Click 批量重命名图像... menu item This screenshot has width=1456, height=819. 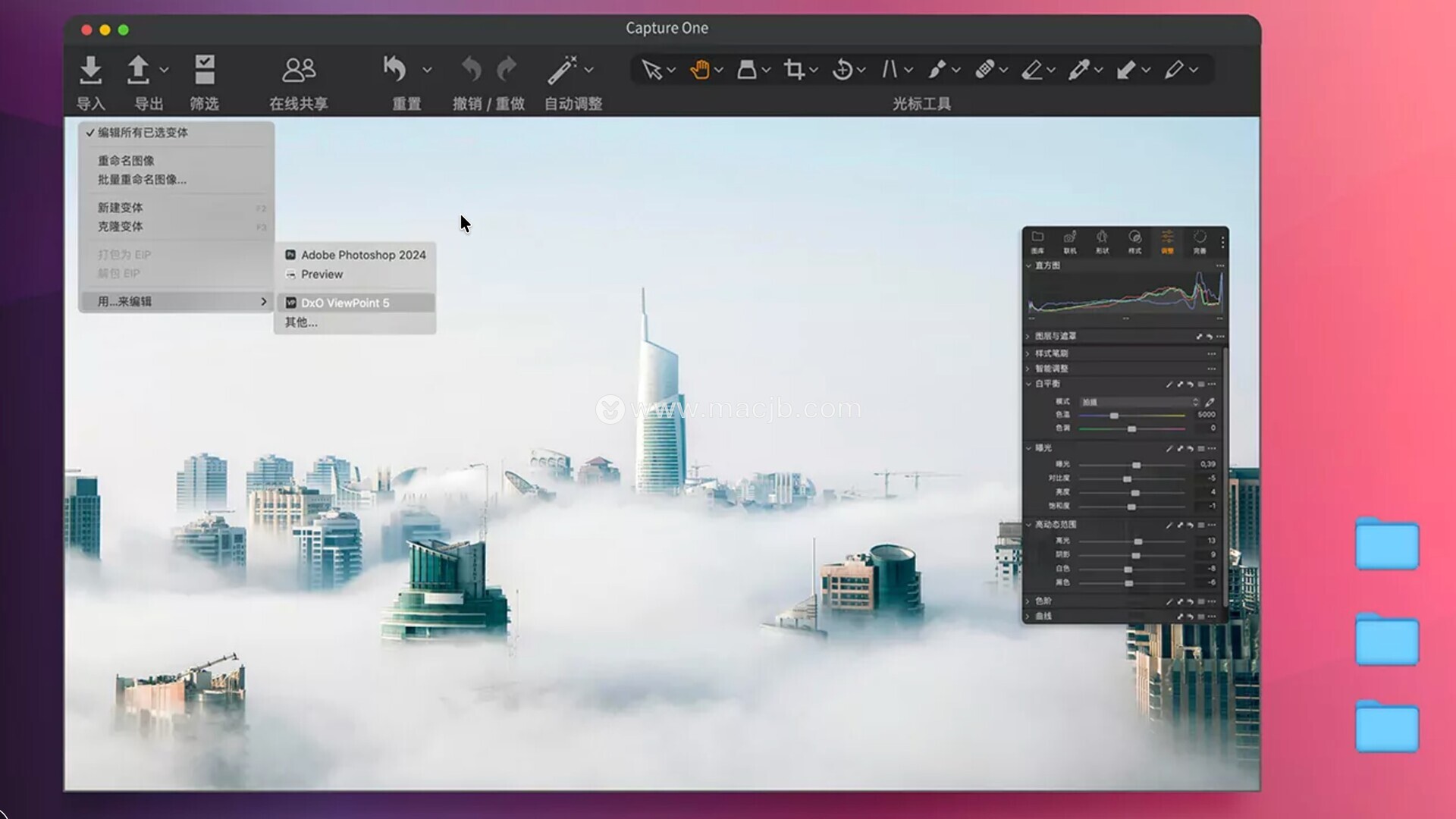pyautogui.click(x=142, y=180)
